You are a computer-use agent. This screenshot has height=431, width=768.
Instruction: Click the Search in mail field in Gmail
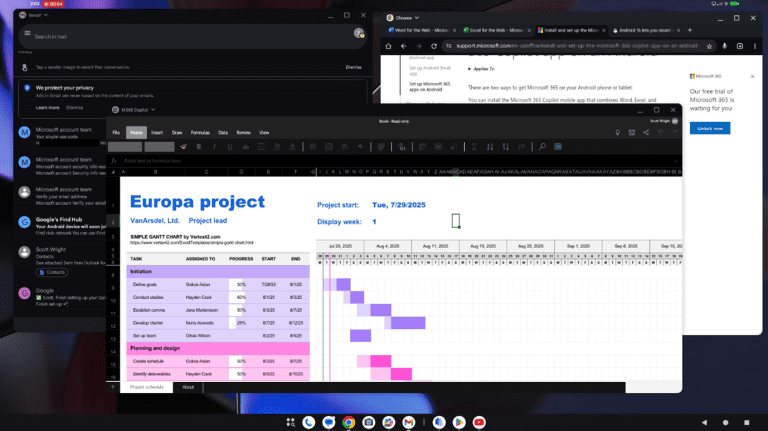tap(192, 36)
